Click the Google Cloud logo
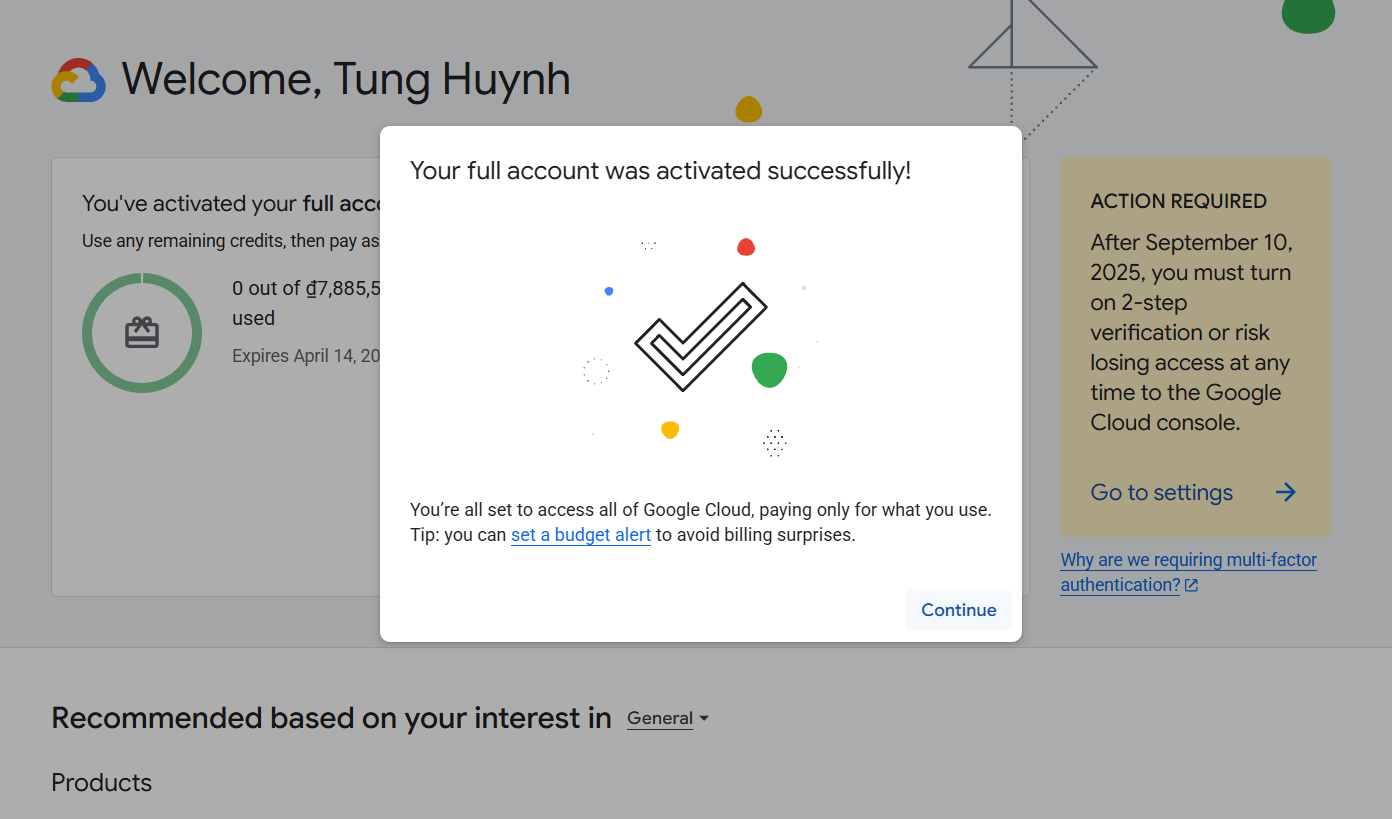The height and width of the screenshot is (819, 1392). [x=79, y=81]
